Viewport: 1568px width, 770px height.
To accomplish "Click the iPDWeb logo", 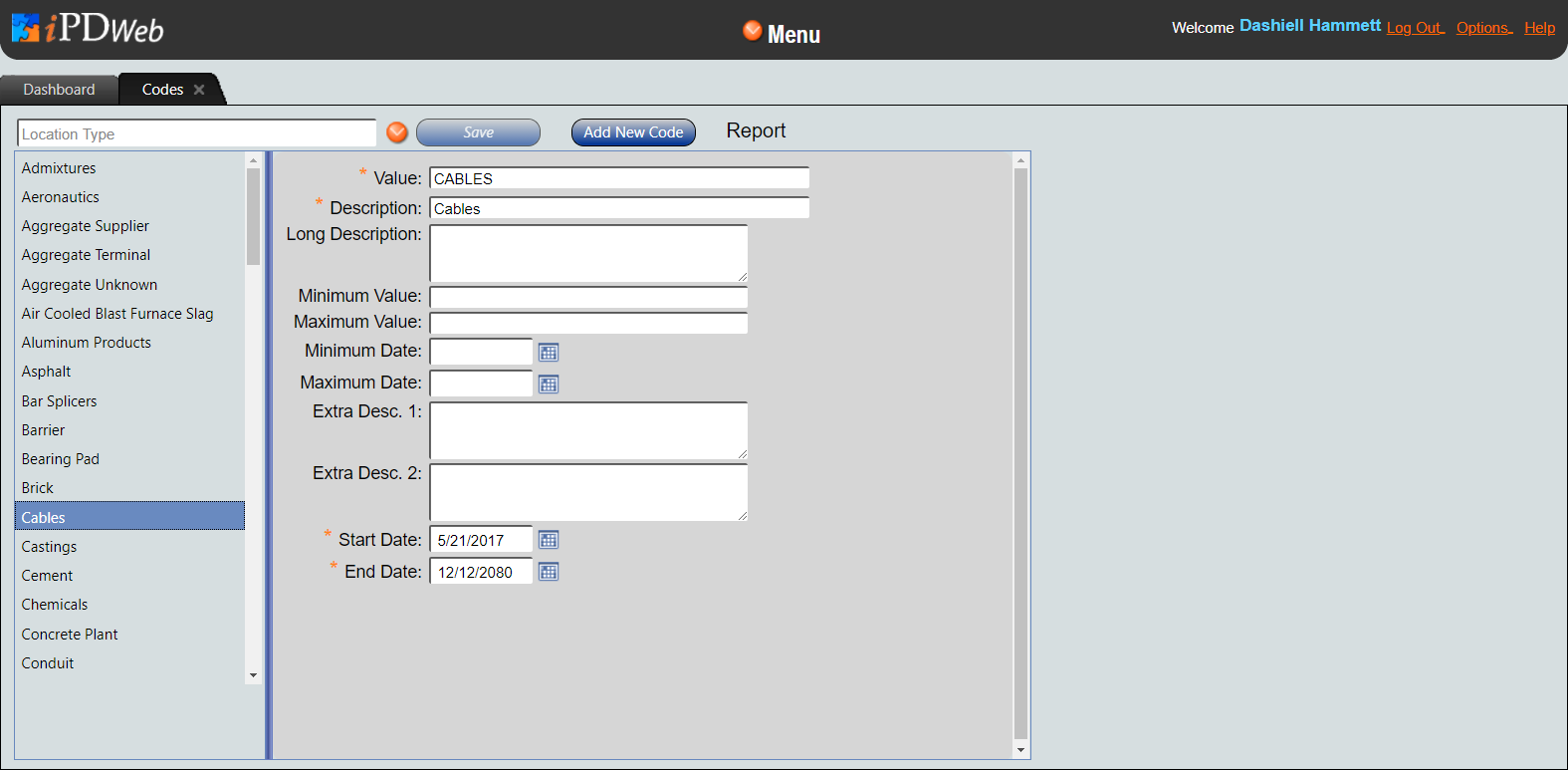I will (88, 28).
